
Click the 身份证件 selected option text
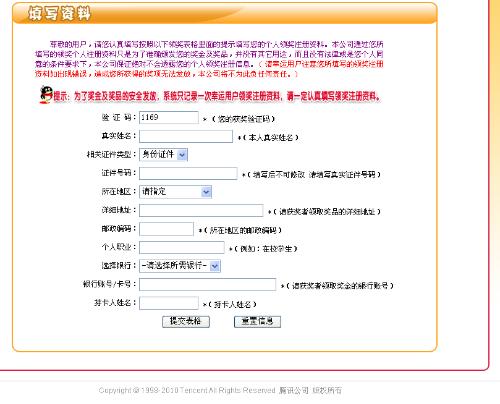coord(158,154)
